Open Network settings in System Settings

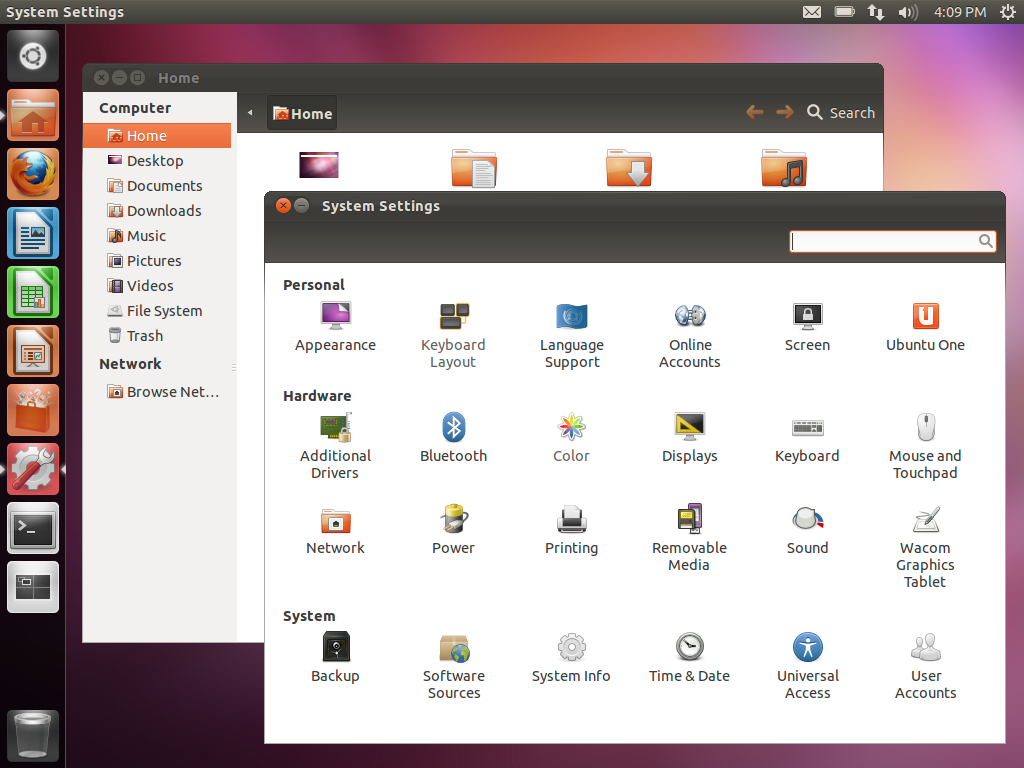click(x=335, y=530)
